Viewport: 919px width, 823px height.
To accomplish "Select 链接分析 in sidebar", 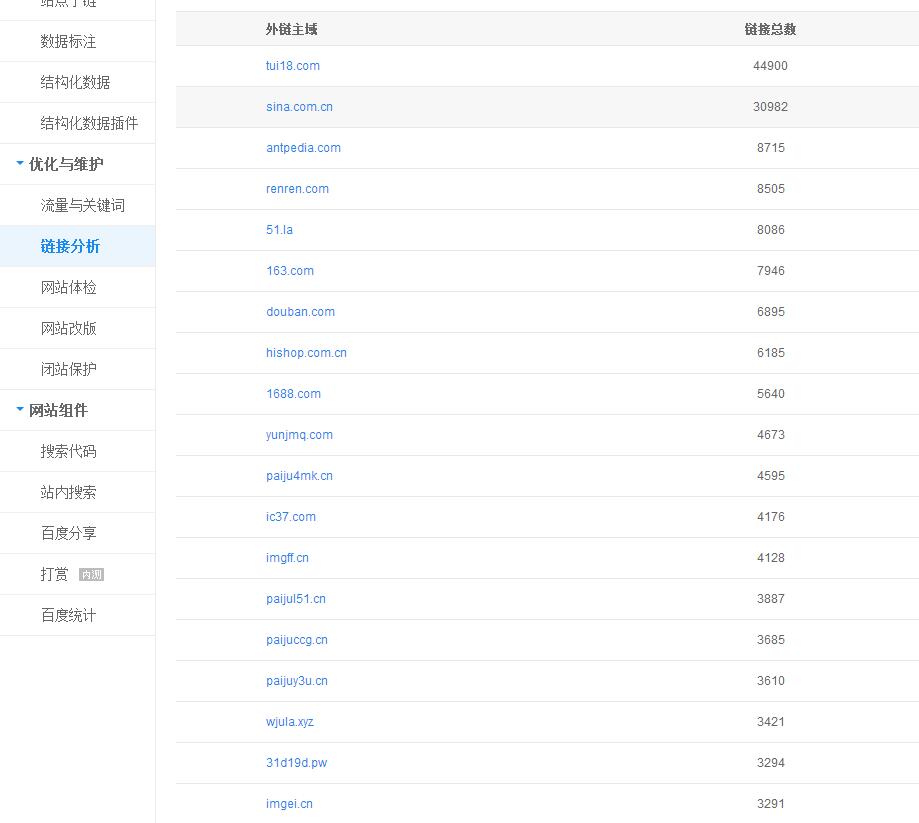I will coord(70,247).
